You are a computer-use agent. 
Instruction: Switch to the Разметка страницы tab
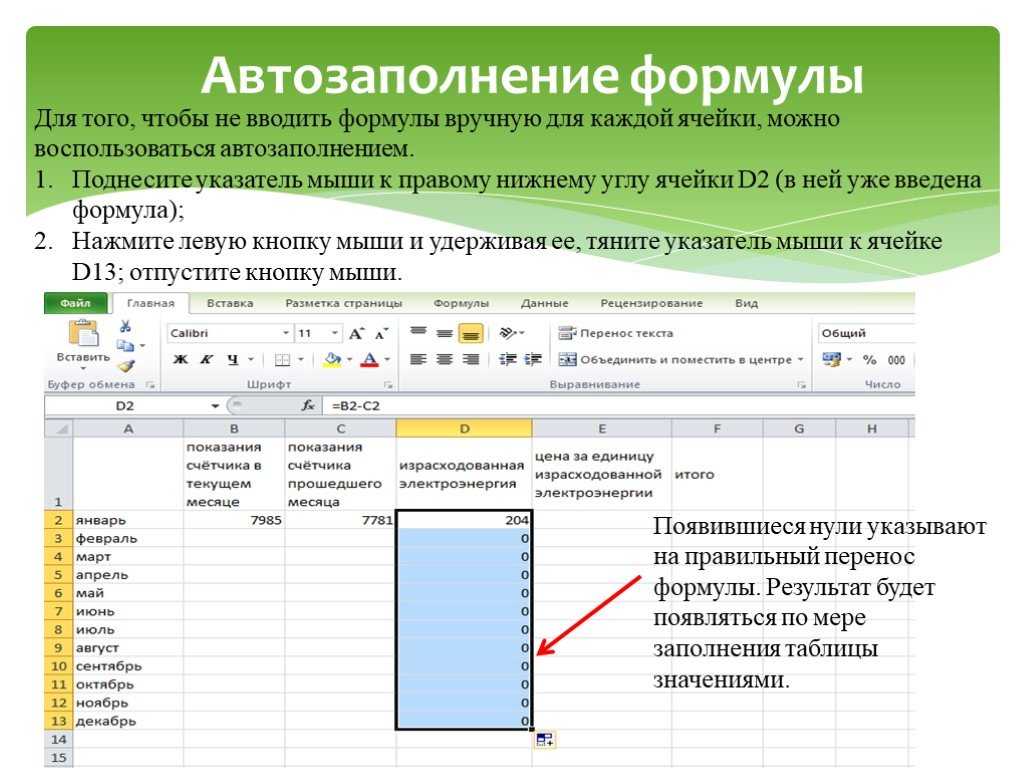(344, 303)
